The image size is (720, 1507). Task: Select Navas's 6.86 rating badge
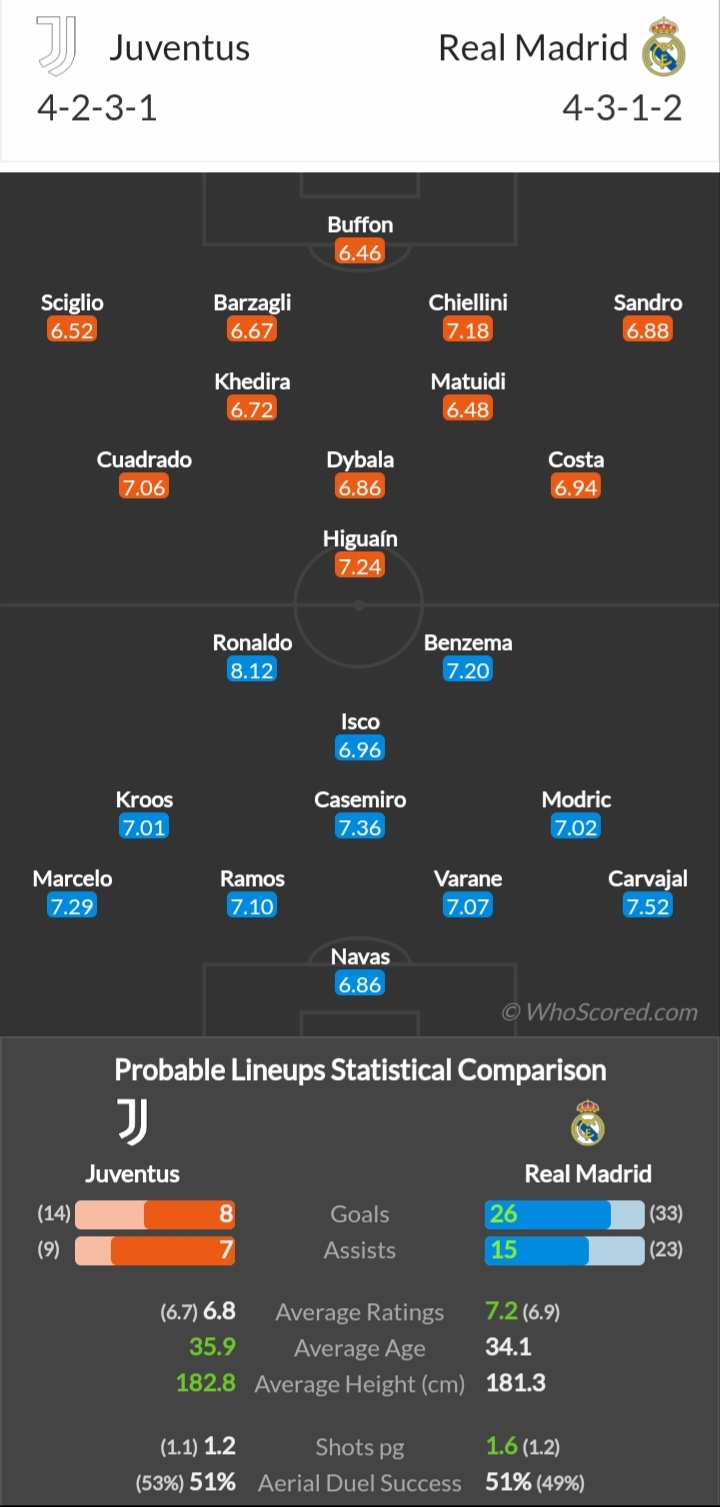[x=360, y=984]
